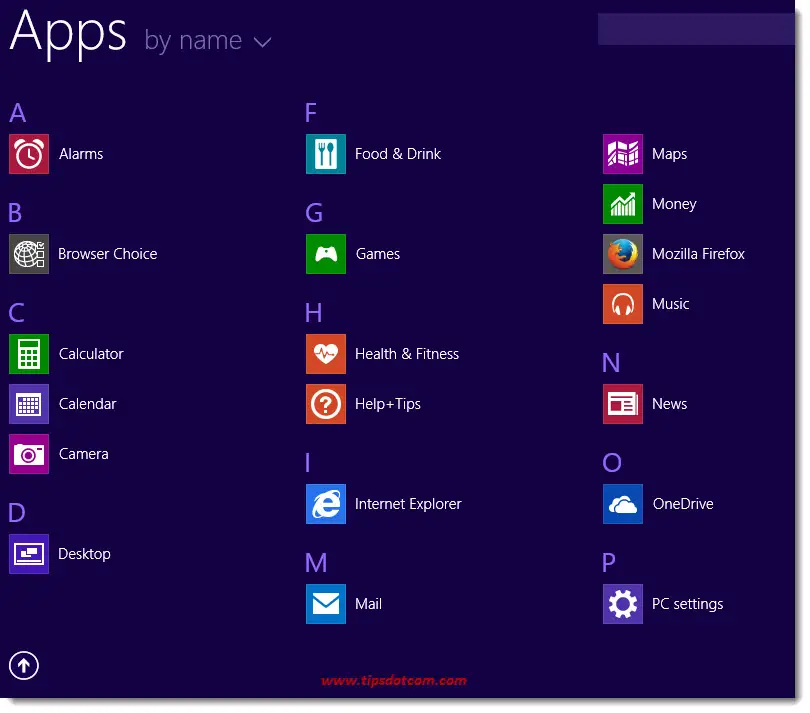Select the letter A group header
This screenshot has width=810, height=713.
18,113
